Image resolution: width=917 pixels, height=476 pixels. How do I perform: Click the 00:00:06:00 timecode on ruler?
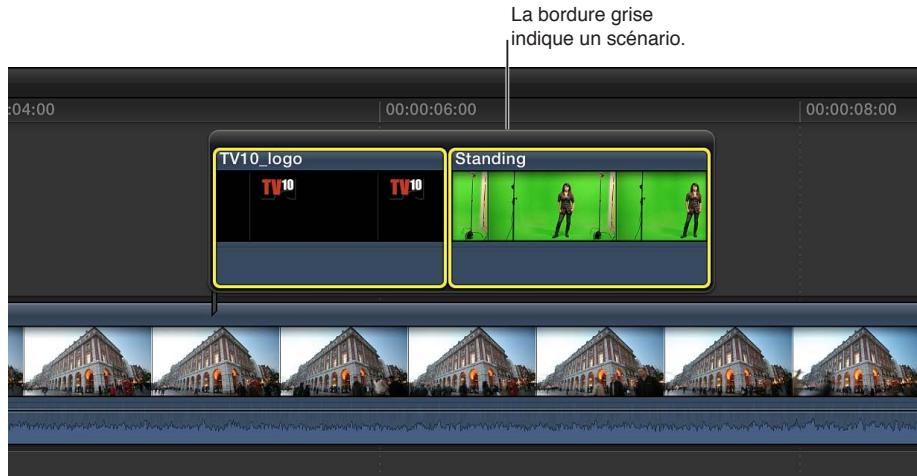(431, 109)
